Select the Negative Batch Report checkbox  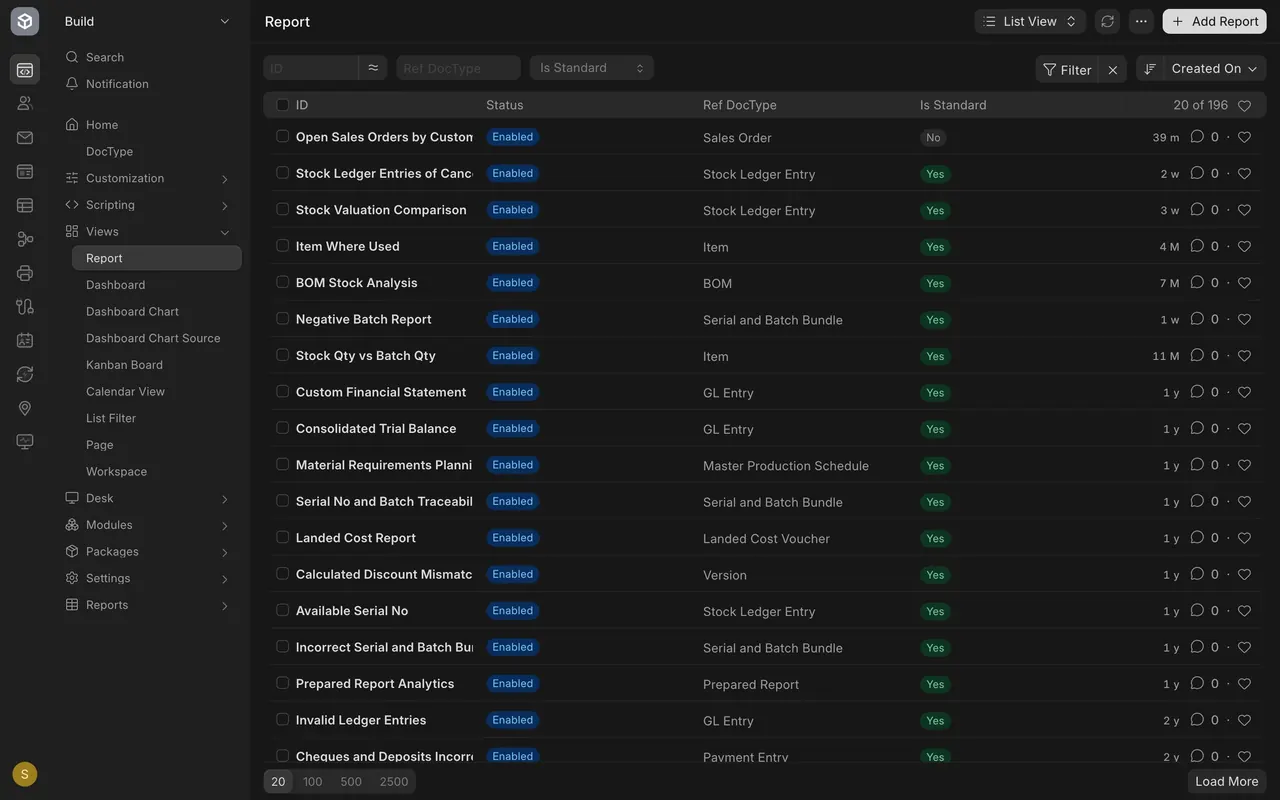pyautogui.click(x=283, y=319)
